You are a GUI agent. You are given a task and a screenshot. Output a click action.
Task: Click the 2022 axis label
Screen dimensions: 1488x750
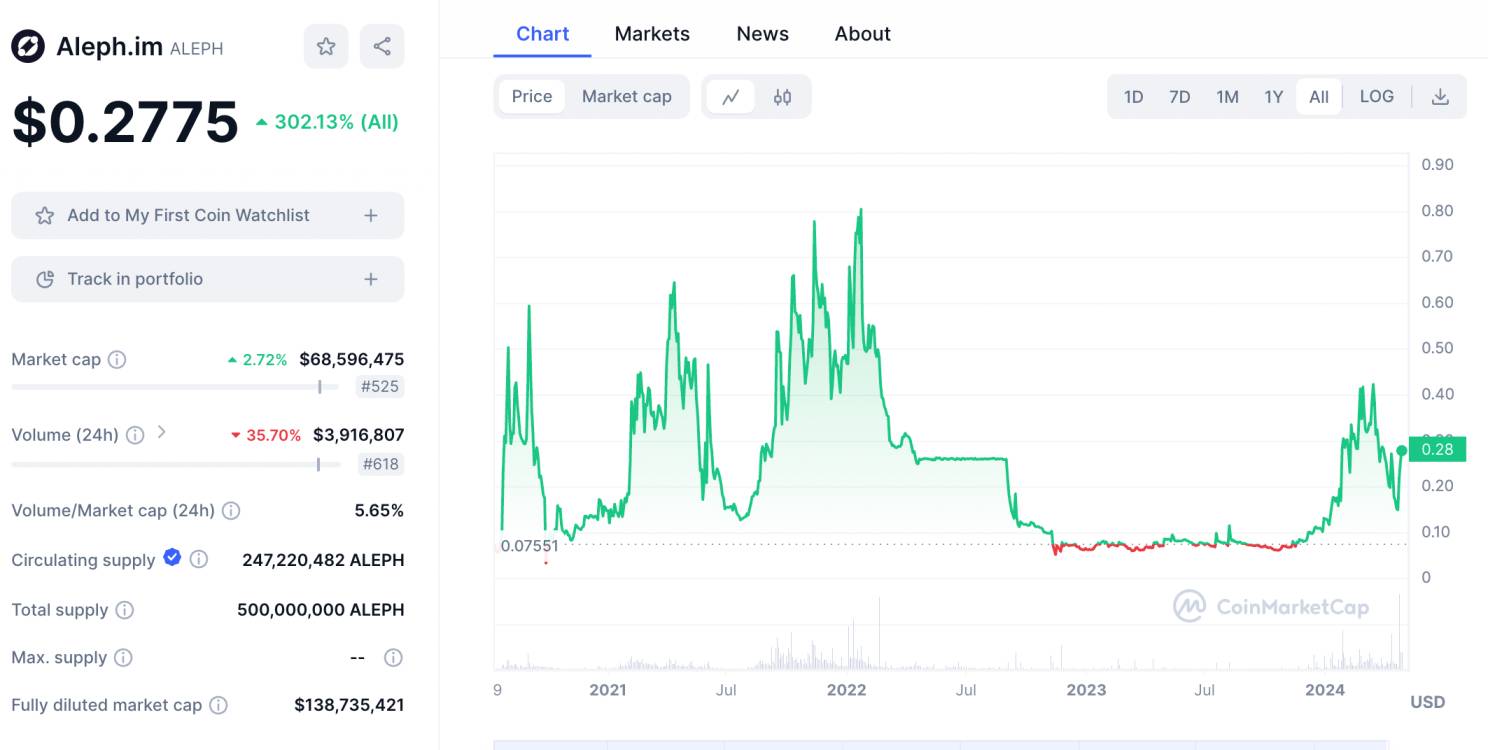click(x=847, y=690)
